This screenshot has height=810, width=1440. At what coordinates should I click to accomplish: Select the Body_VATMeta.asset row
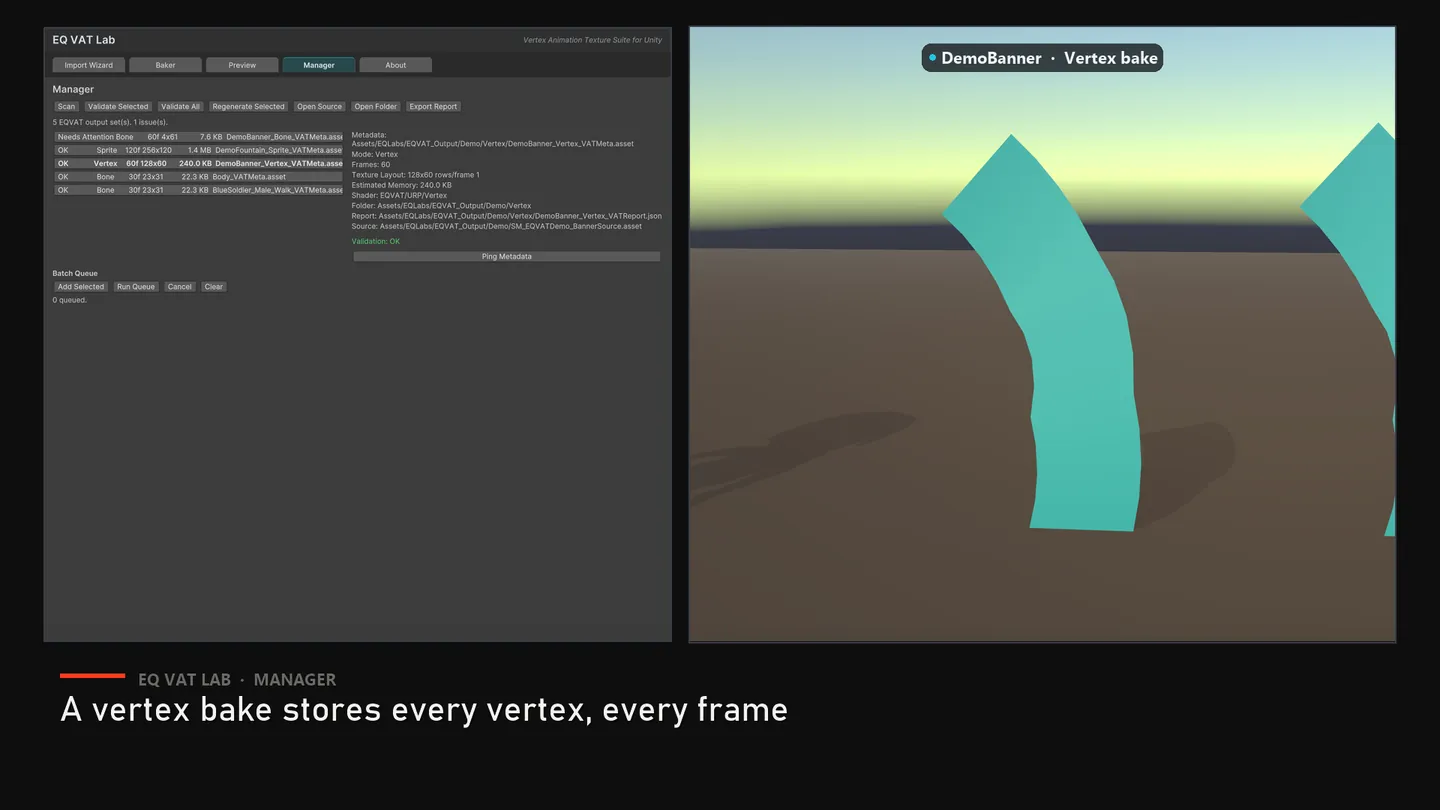(198, 177)
